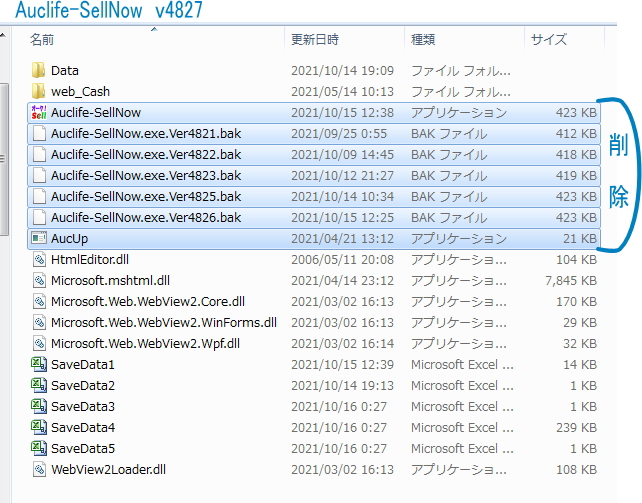Image resolution: width=642 pixels, height=503 pixels.
Task: Sort by the 更新日時 column header
Action: tap(315, 40)
